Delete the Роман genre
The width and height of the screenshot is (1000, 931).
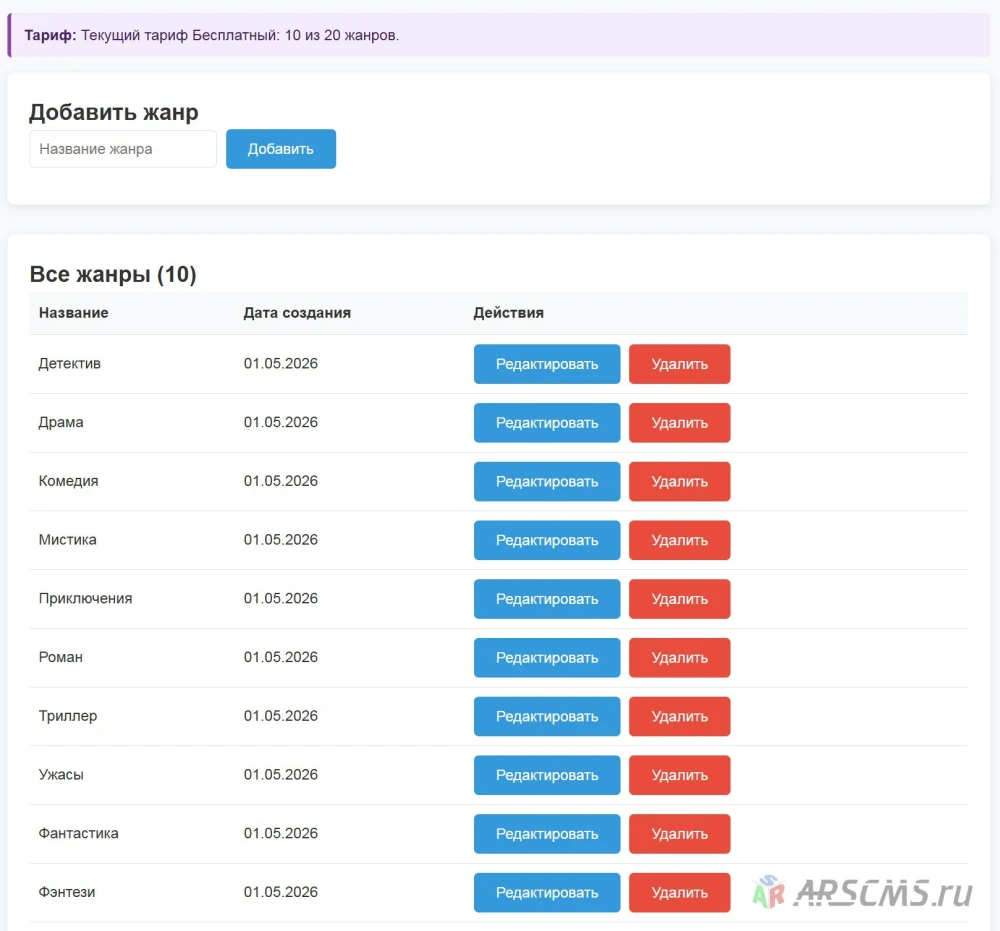tap(679, 657)
